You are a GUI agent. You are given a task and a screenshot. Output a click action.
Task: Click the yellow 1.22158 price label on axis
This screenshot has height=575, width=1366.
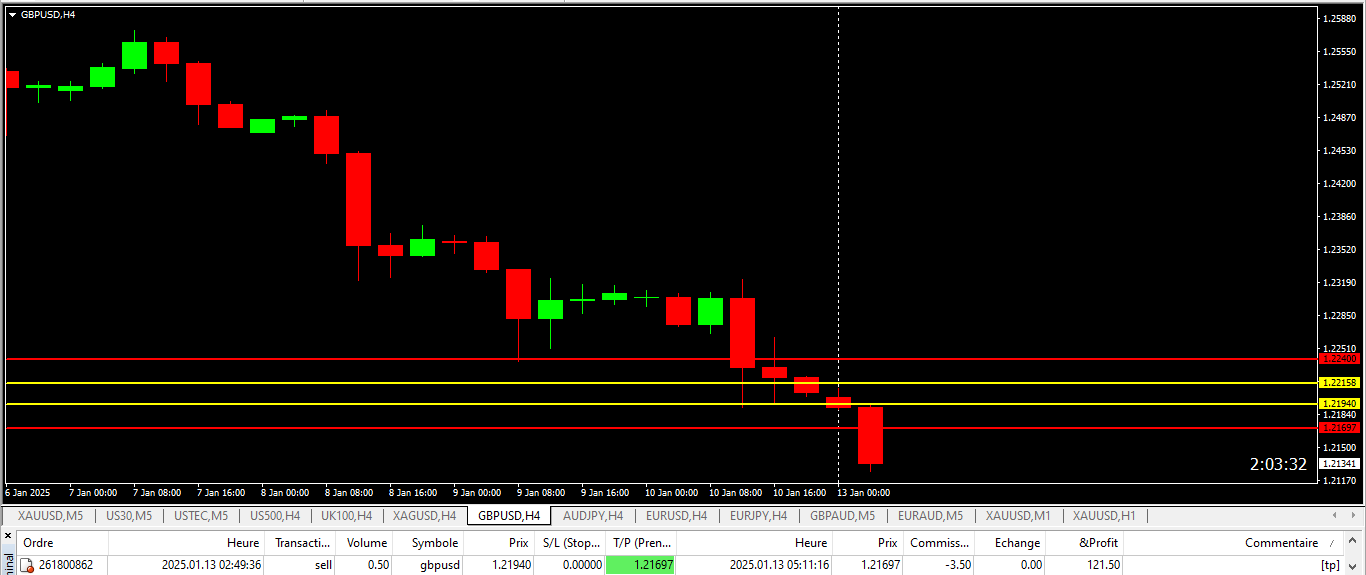(1339, 383)
